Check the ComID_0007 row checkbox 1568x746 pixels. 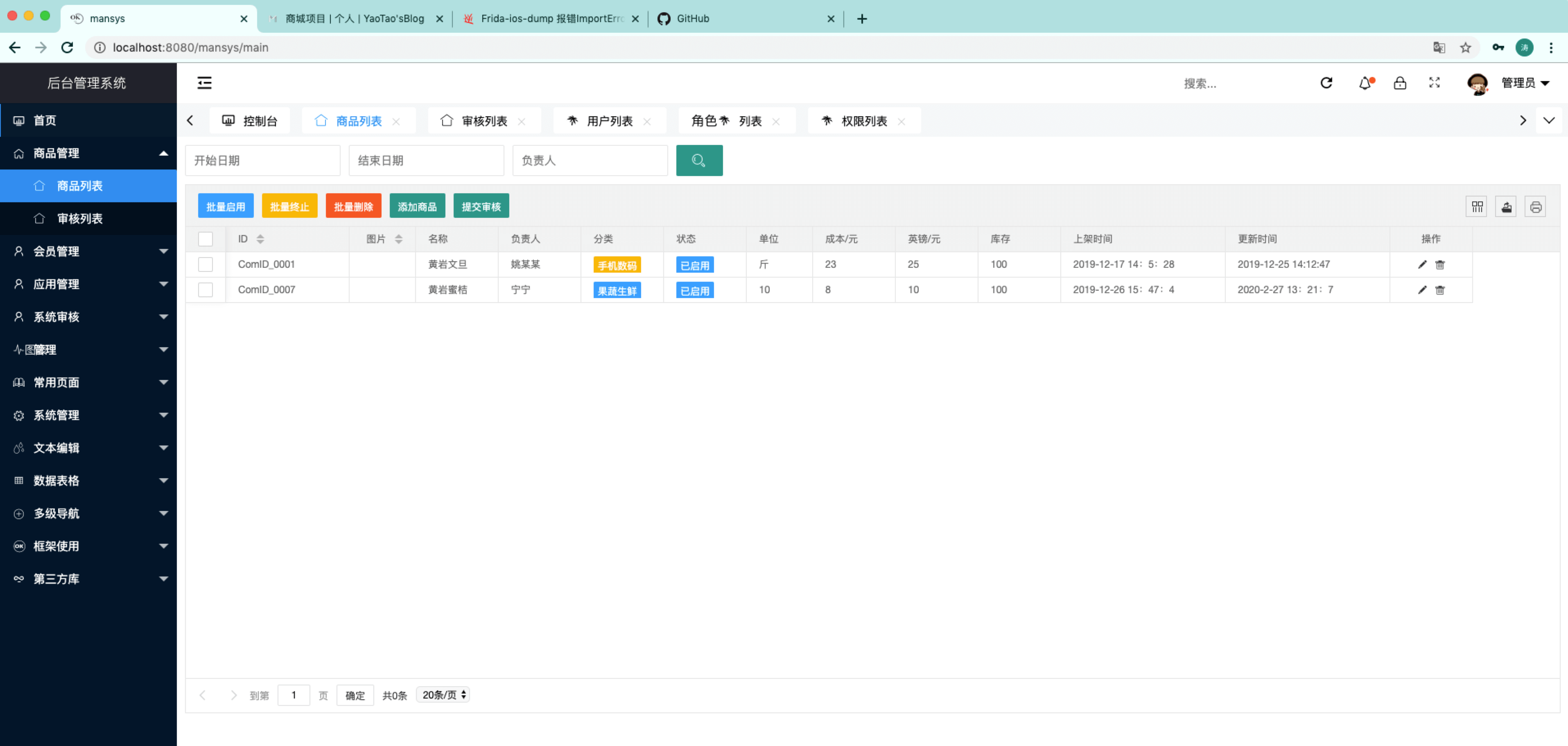click(206, 290)
